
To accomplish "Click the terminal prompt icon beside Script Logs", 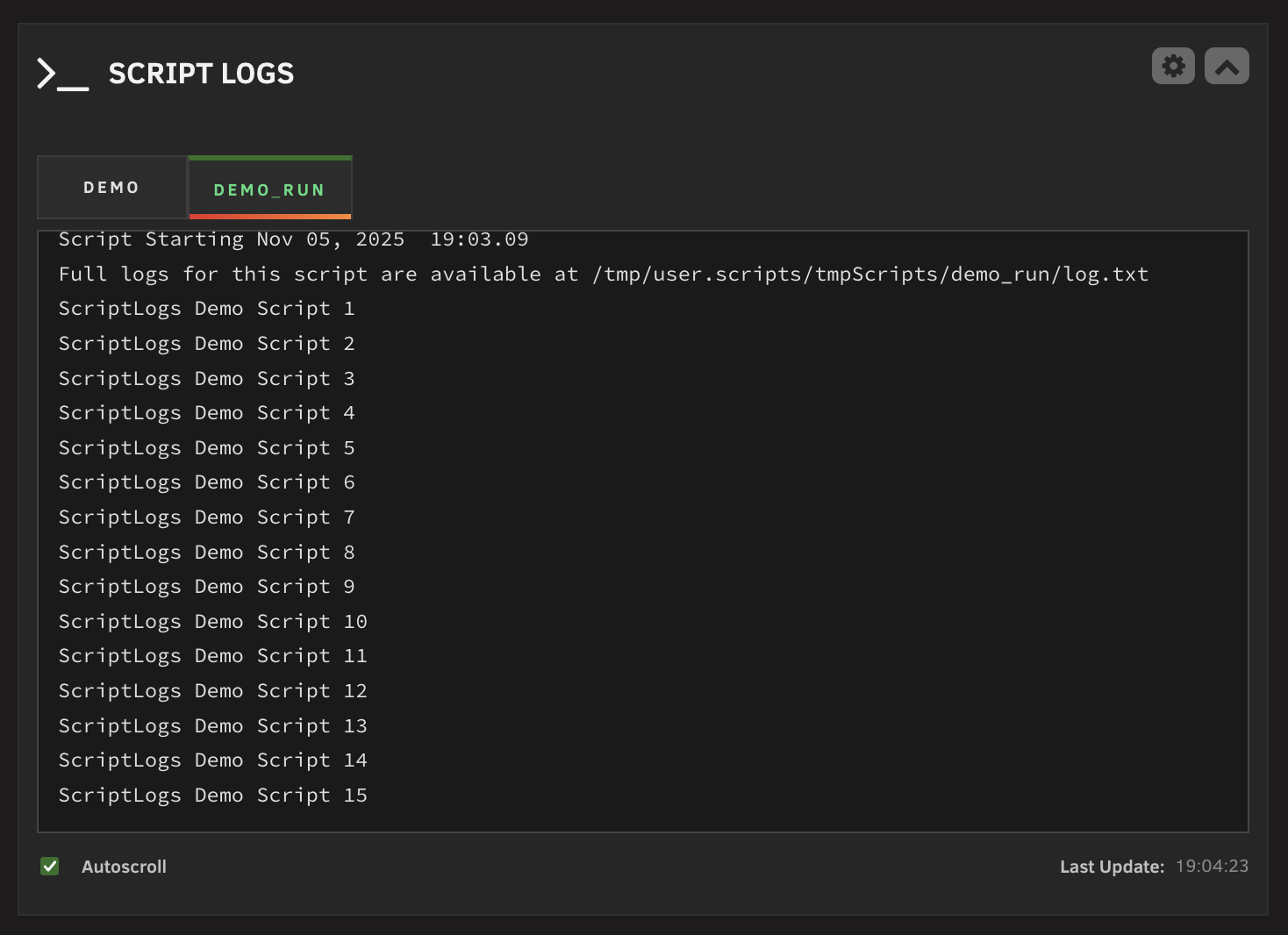I will [x=62, y=74].
